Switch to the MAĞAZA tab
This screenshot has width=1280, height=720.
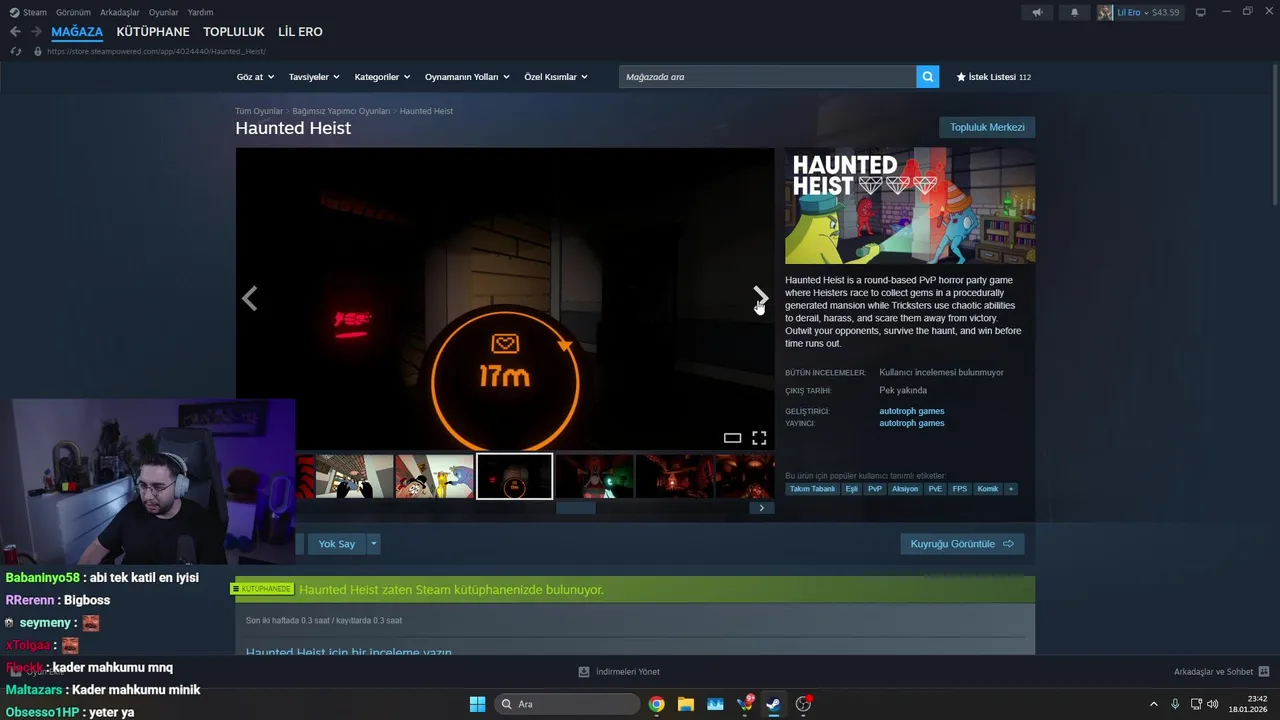tap(77, 32)
